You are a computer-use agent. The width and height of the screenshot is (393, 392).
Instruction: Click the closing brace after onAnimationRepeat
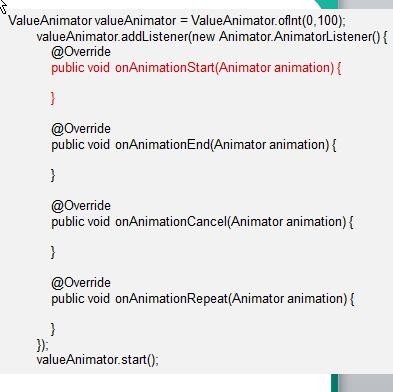[53, 329]
